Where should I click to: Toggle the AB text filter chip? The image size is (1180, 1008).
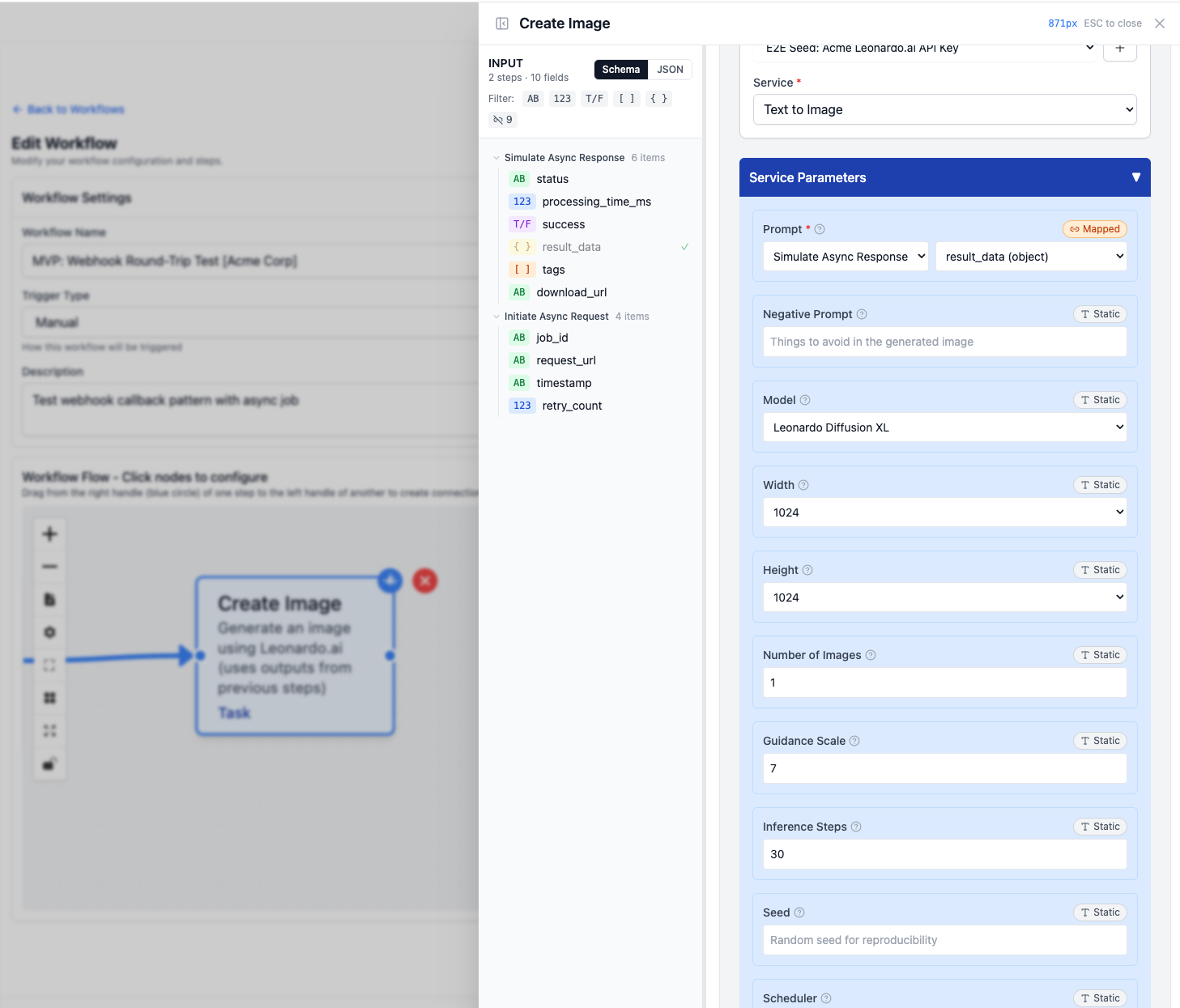533,98
